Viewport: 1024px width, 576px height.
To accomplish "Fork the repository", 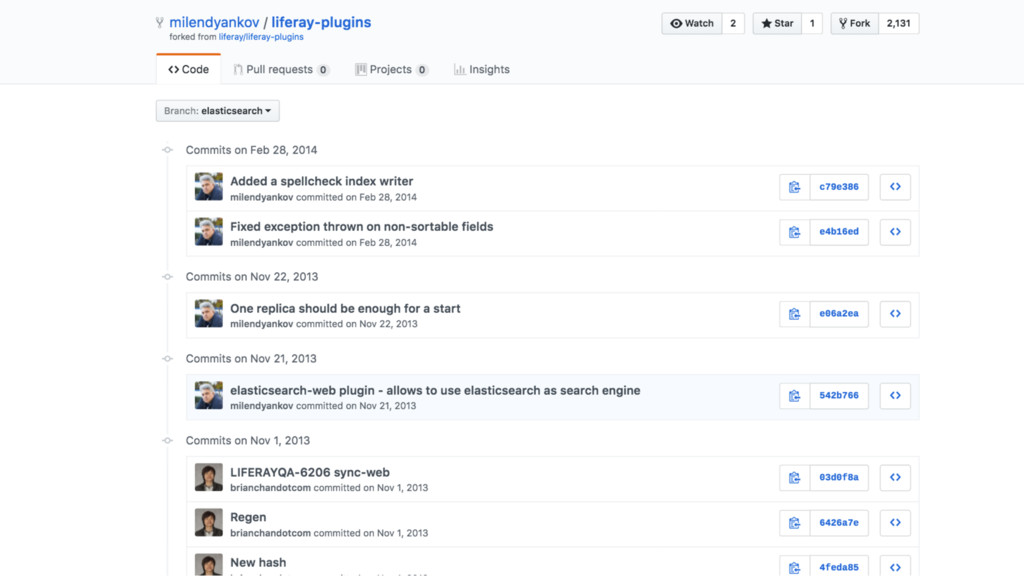I will [855, 24].
